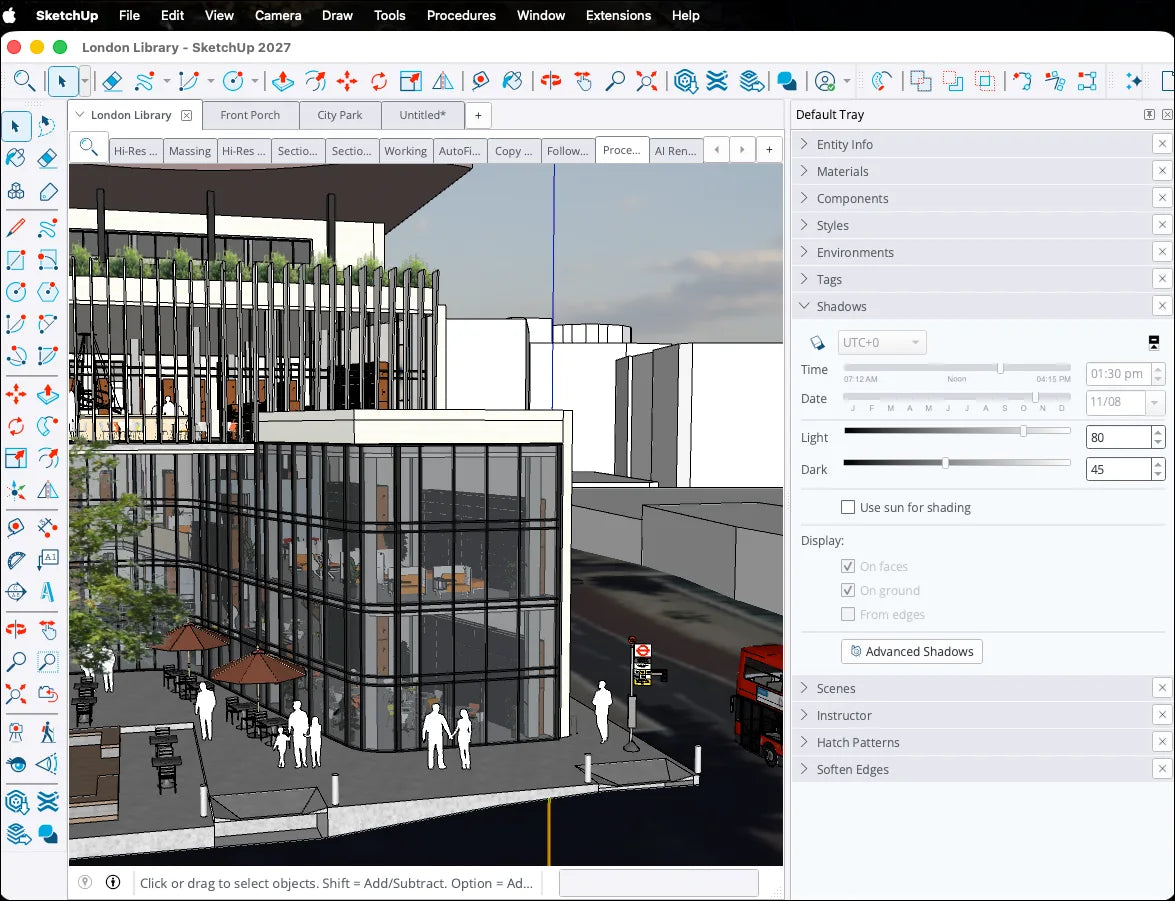Select the Zoom Window tool in left palette

[47, 662]
